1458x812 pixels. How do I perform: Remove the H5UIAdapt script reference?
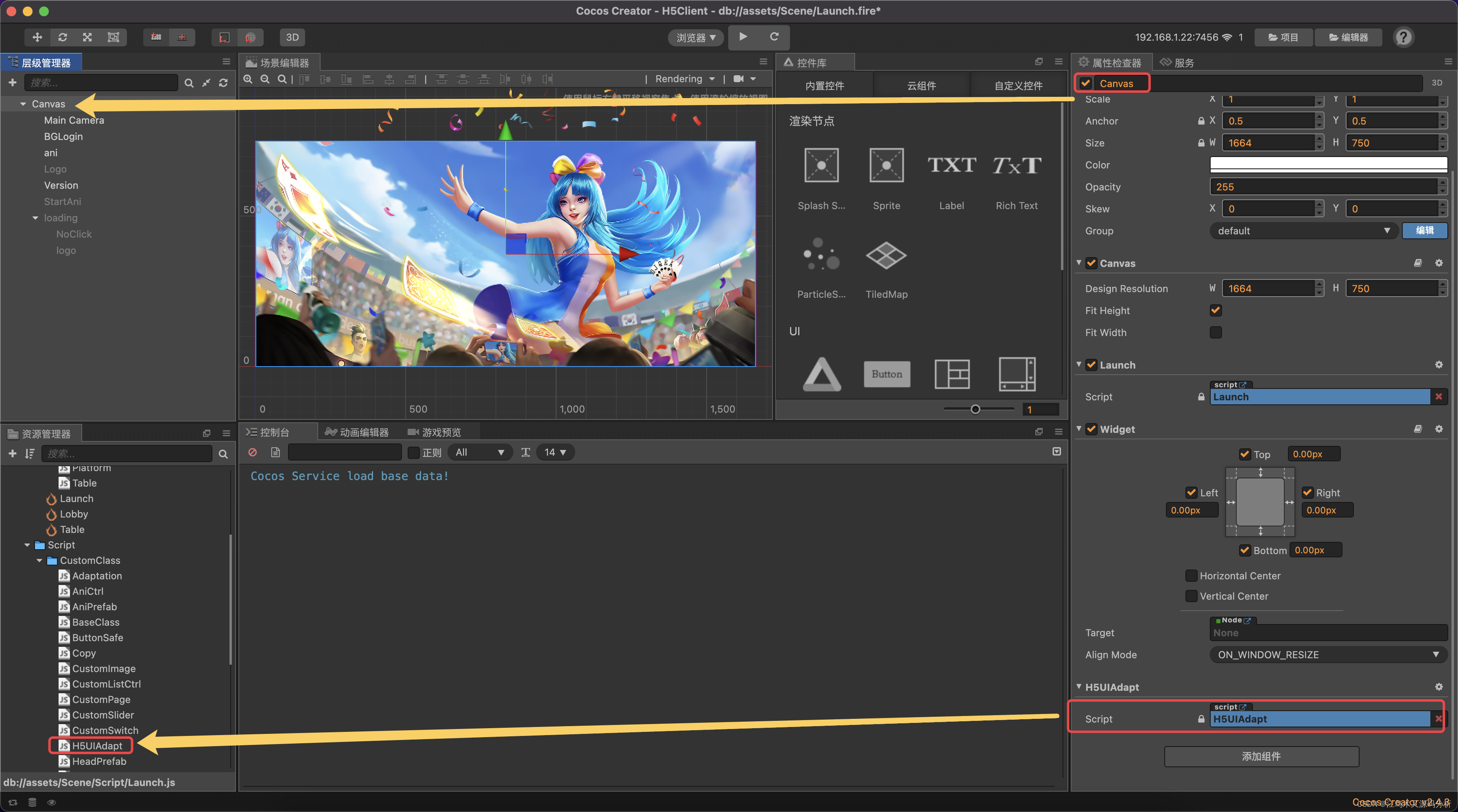pyautogui.click(x=1438, y=718)
